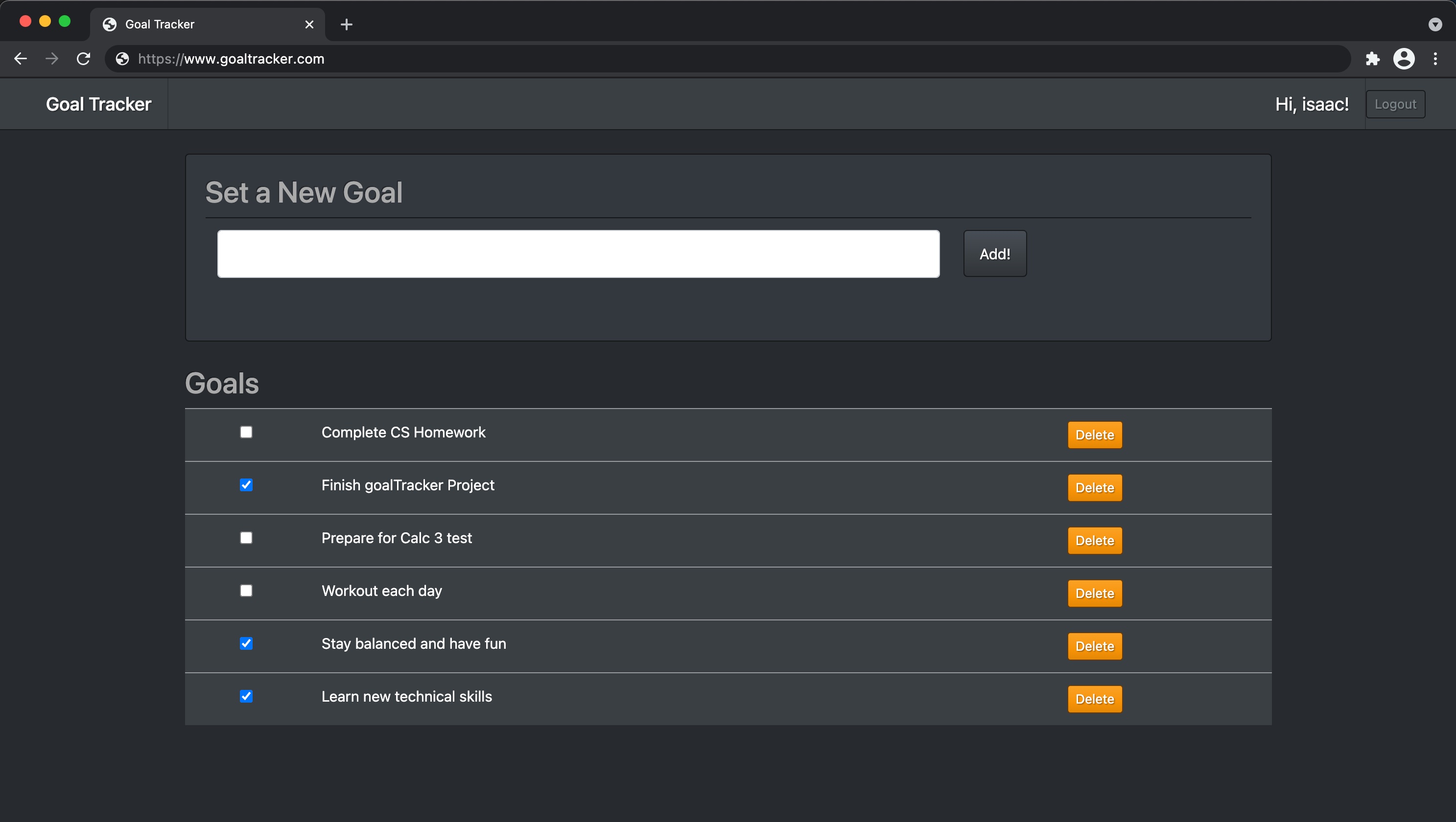Image resolution: width=1456 pixels, height=822 pixels.
Task: Click the Goal Tracker favicon on the tab
Action: pos(109,23)
